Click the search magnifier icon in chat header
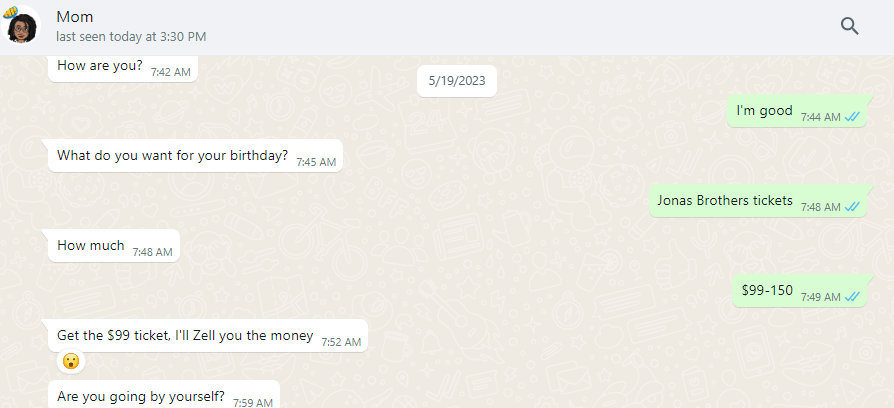The width and height of the screenshot is (894, 408). pos(849,26)
